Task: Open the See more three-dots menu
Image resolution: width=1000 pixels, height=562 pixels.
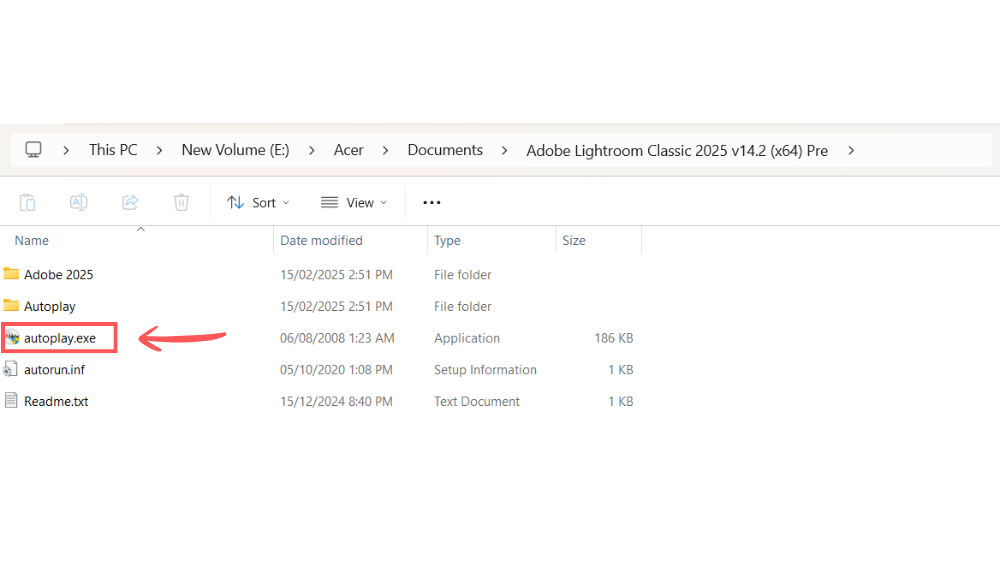Action: click(431, 202)
